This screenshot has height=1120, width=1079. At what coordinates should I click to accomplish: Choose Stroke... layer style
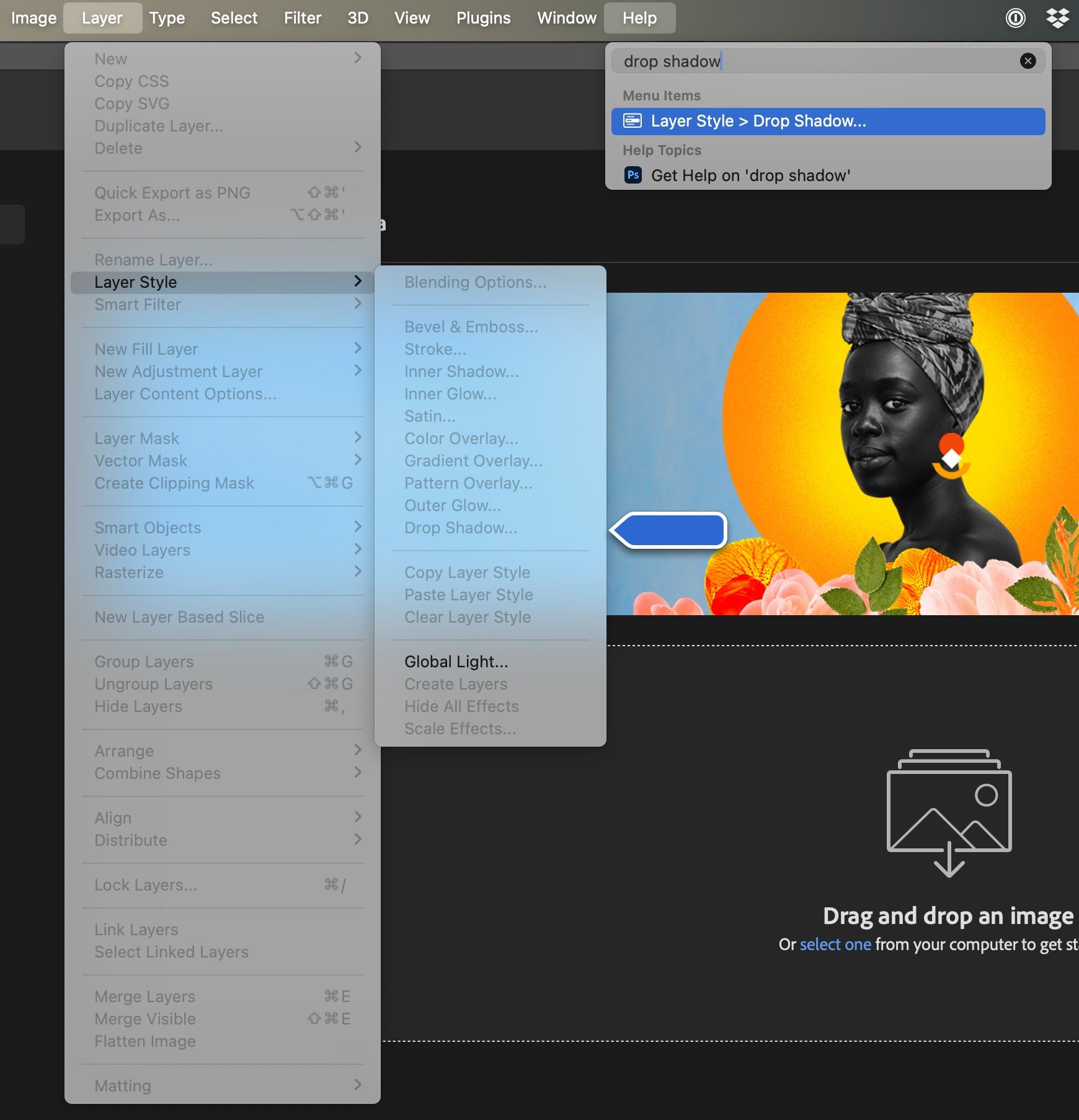(x=490, y=349)
